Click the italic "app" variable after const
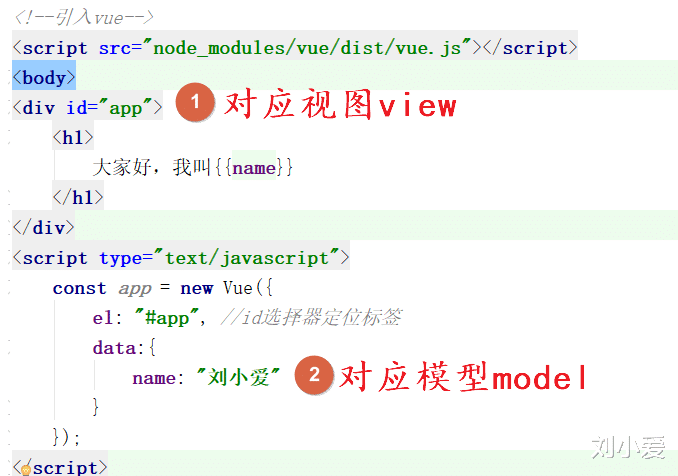Viewport: 678px width, 476px height. (135, 289)
